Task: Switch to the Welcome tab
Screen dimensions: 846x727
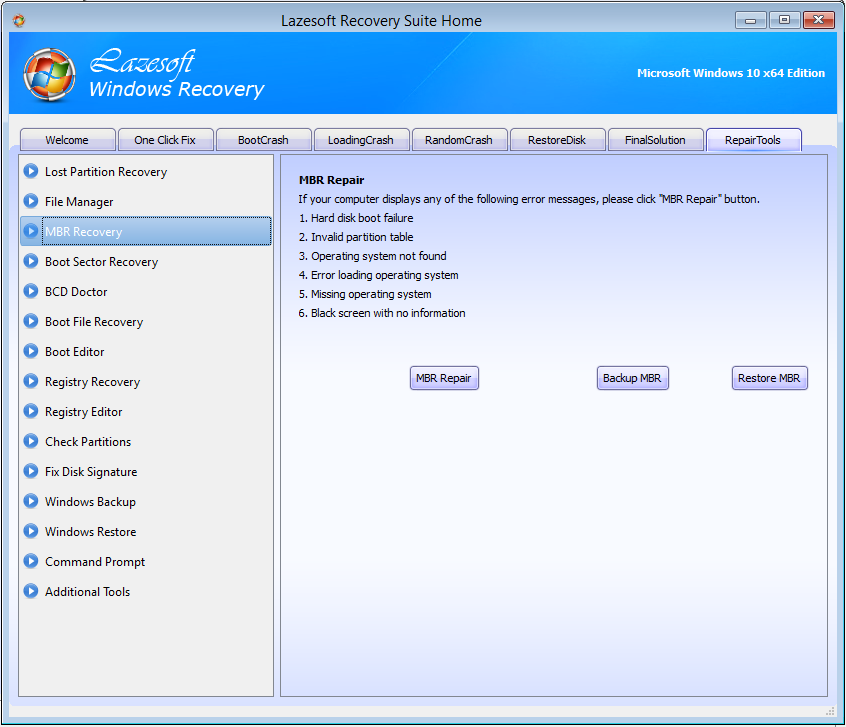Action: tap(67, 140)
